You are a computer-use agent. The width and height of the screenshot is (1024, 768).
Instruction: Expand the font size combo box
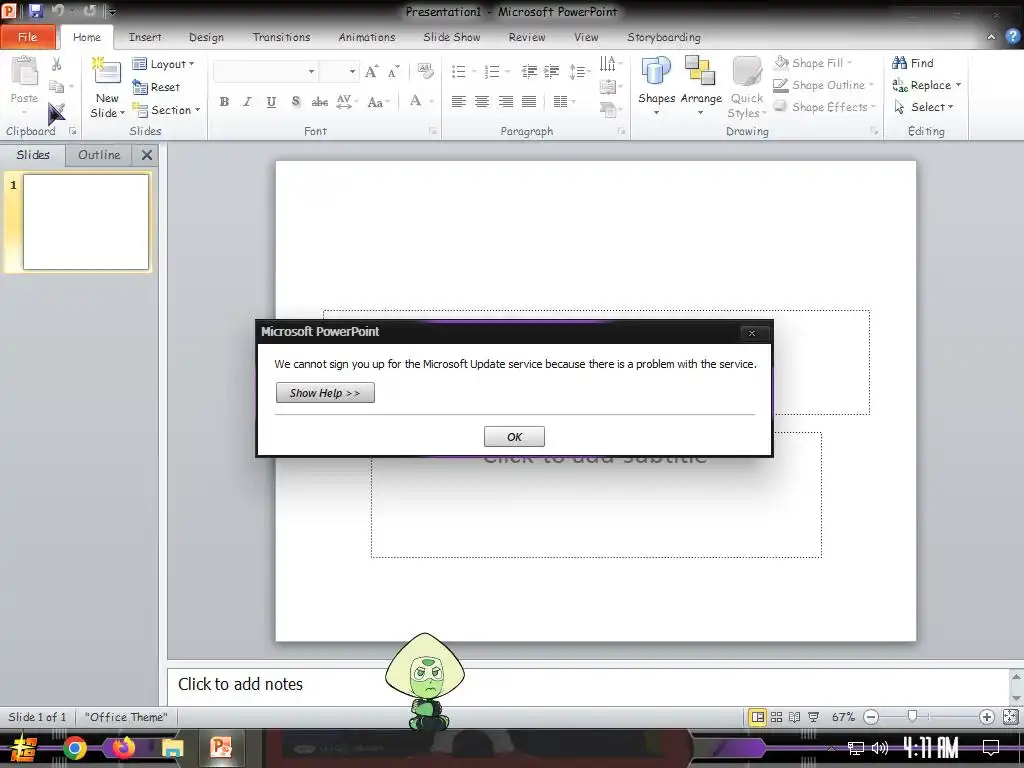tap(353, 71)
